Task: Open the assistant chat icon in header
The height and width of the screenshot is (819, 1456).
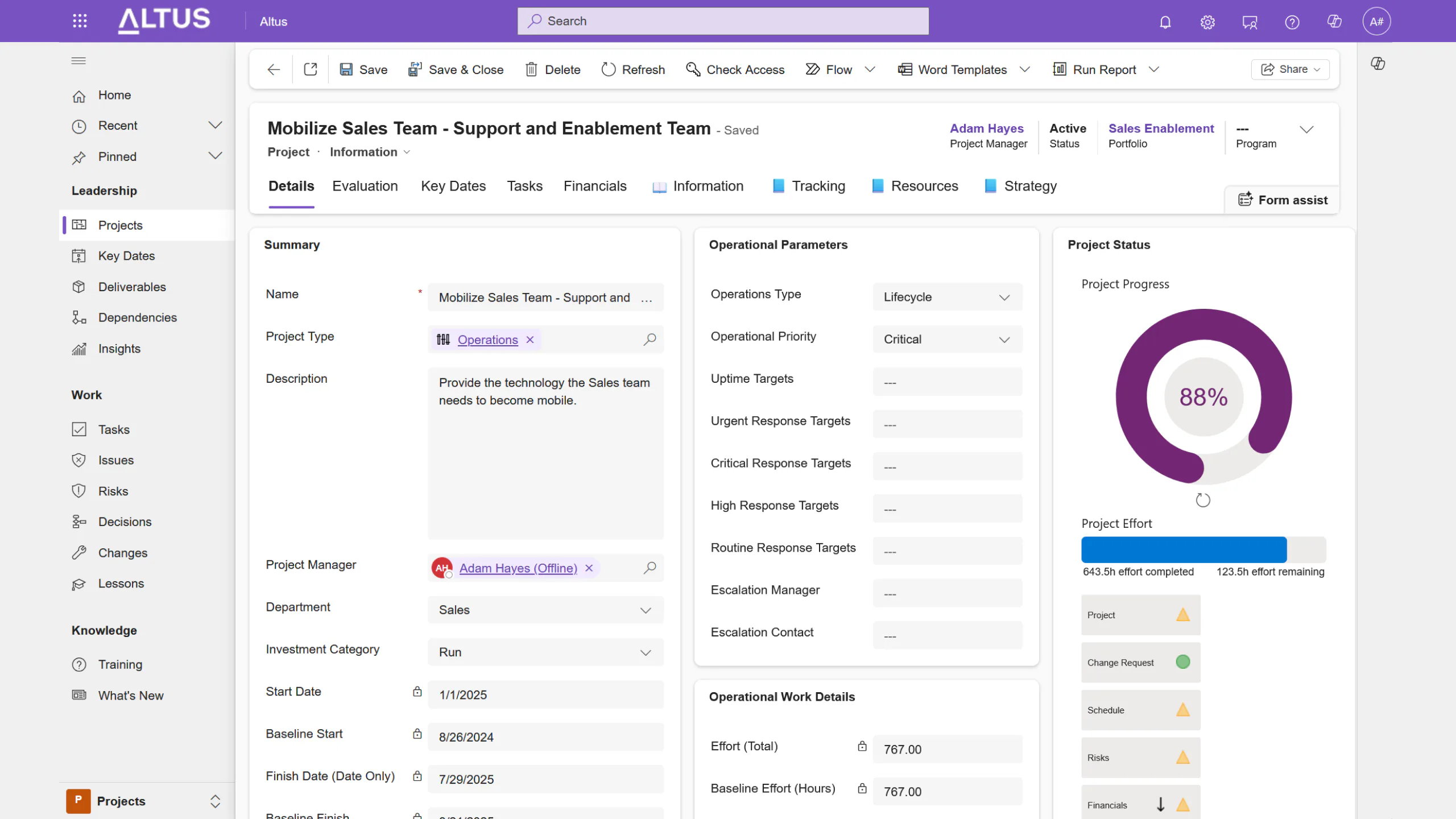Action: click(1250, 22)
